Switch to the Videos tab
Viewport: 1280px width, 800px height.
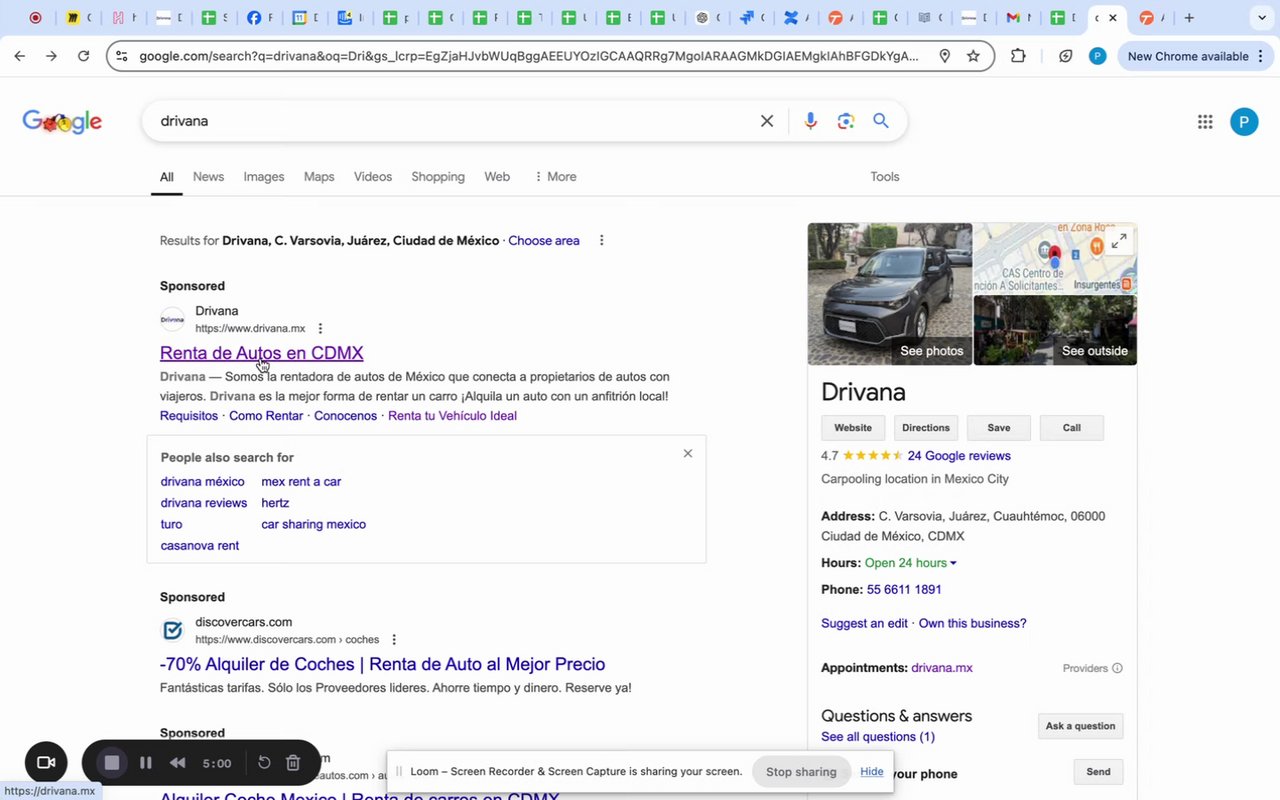click(373, 177)
